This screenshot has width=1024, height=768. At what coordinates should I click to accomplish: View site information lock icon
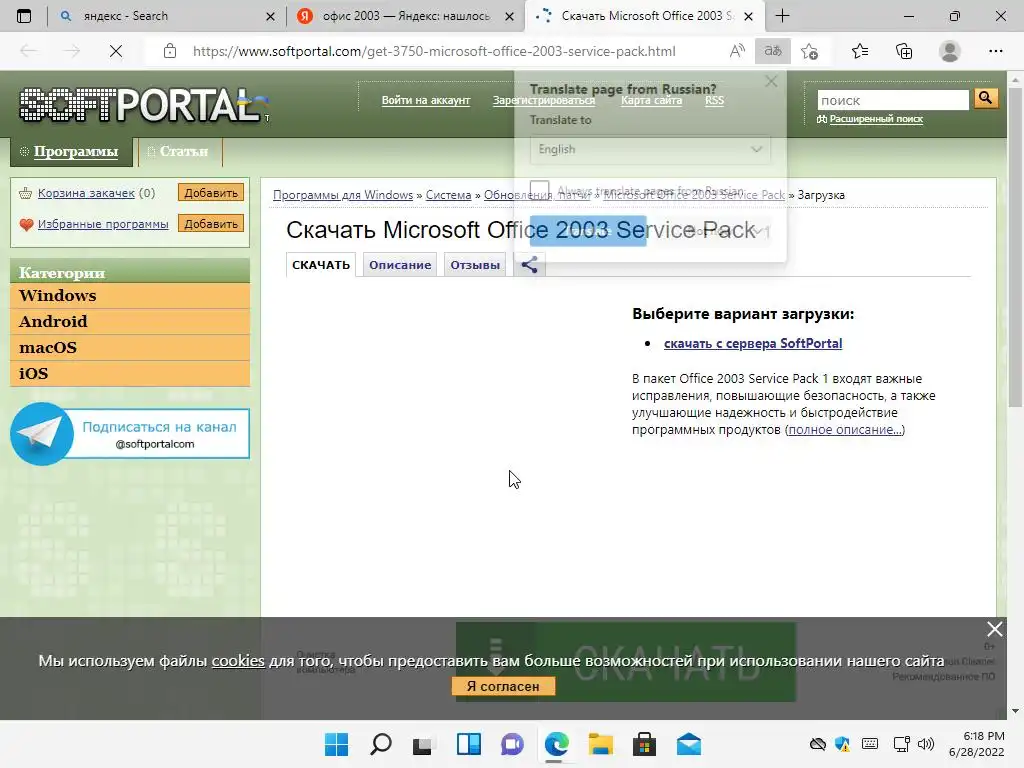170,51
